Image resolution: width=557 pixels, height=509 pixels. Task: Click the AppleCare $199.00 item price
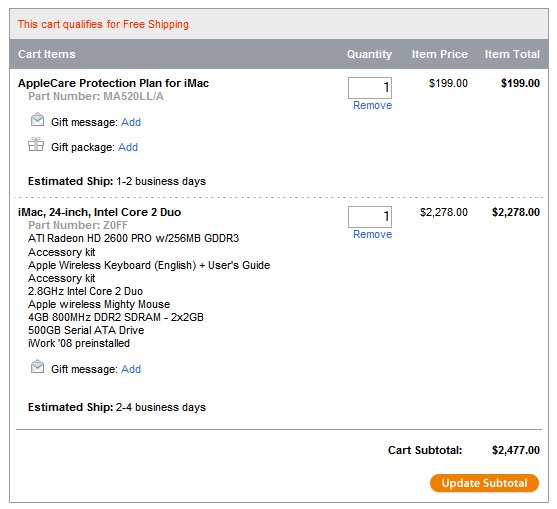(x=448, y=83)
